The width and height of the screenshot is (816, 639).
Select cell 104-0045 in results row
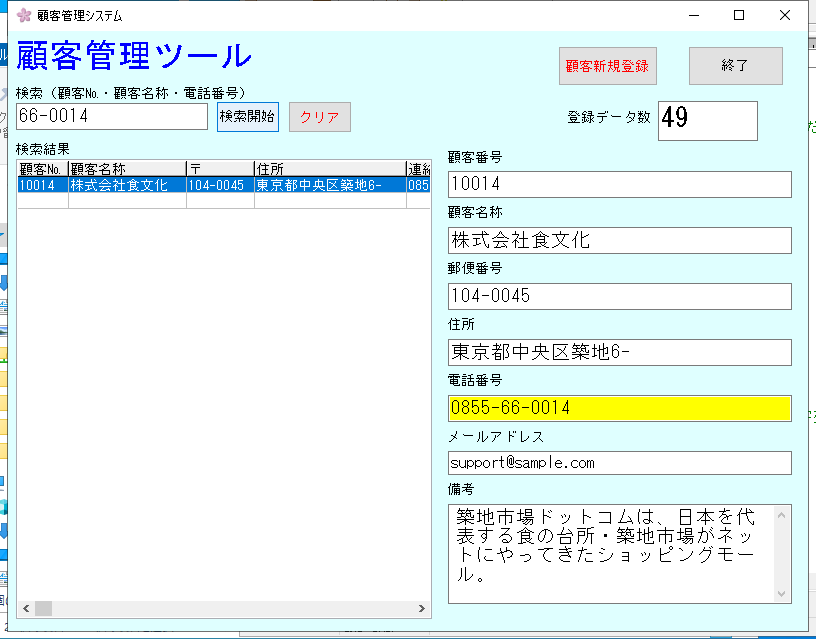220,185
